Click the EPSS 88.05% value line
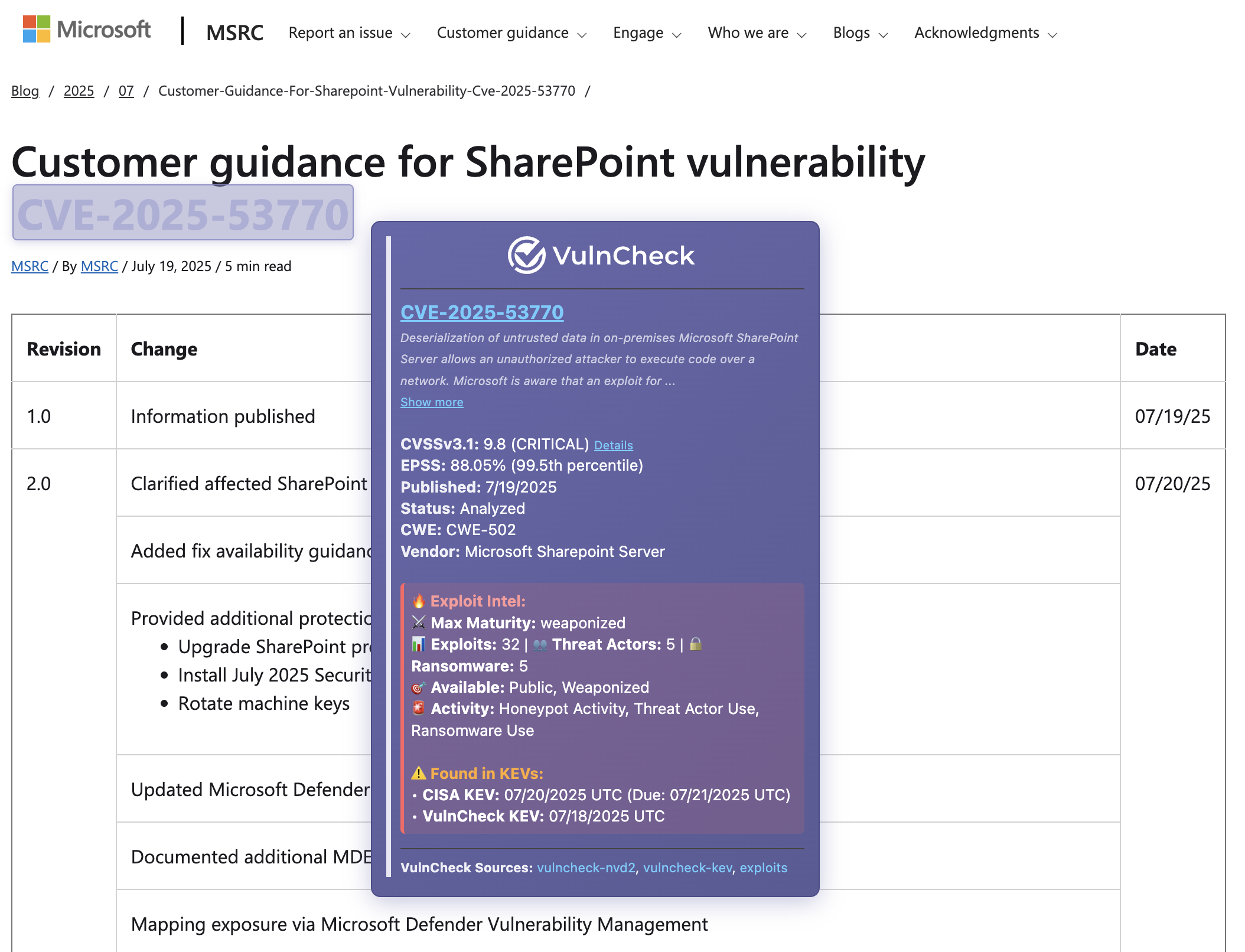This screenshot has width=1245, height=952. [522, 465]
